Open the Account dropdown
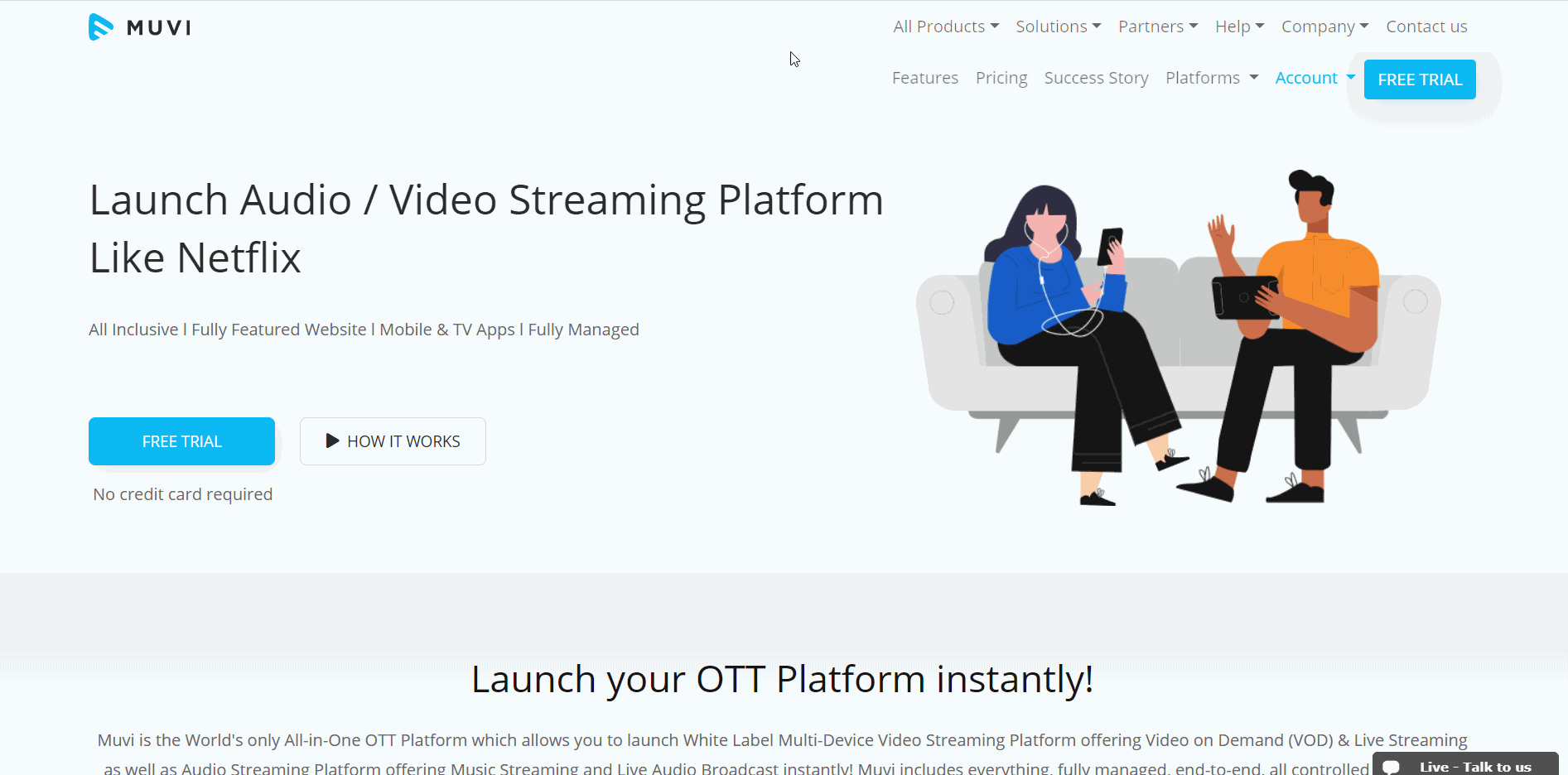Viewport: 1568px width, 775px height. [1315, 78]
